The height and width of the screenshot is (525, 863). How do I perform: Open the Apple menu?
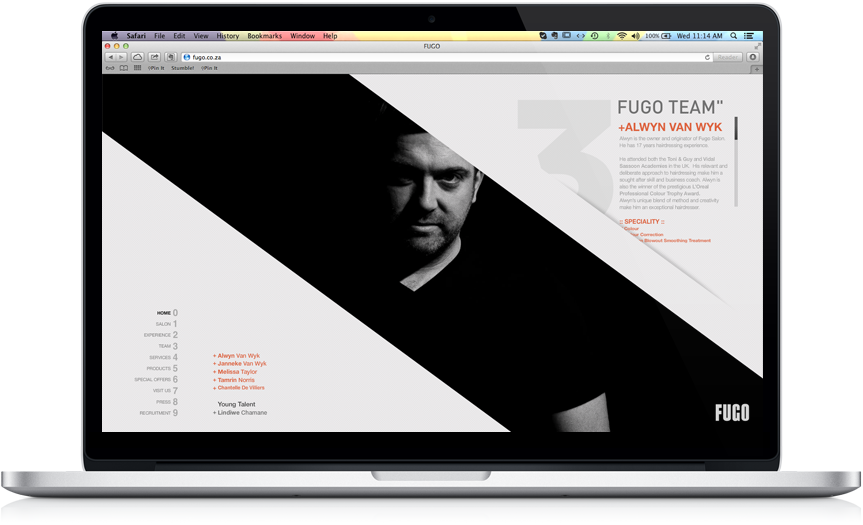[114, 36]
